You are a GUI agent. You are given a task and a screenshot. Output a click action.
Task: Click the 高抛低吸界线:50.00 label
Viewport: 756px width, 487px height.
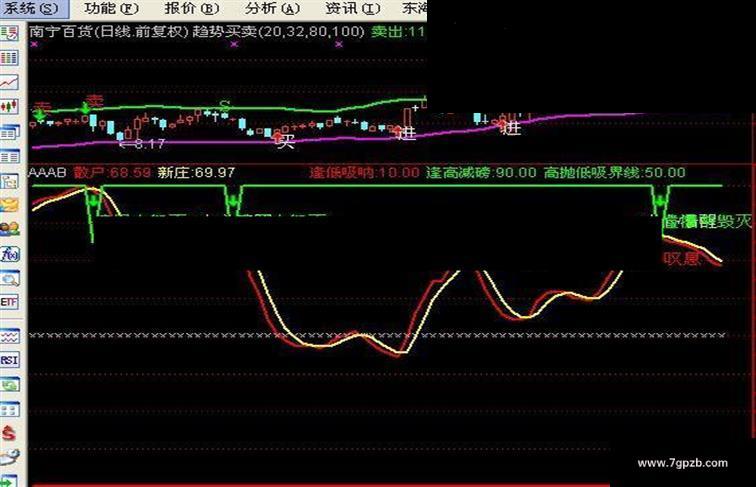pyautogui.click(x=615, y=173)
